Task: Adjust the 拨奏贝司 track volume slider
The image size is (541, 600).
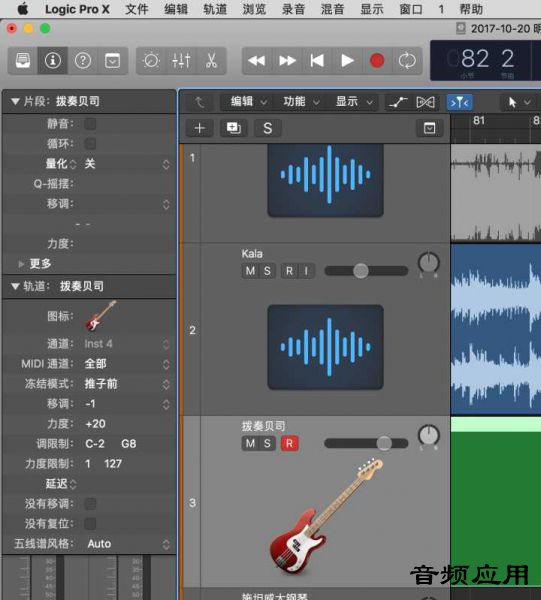Action: 366,443
